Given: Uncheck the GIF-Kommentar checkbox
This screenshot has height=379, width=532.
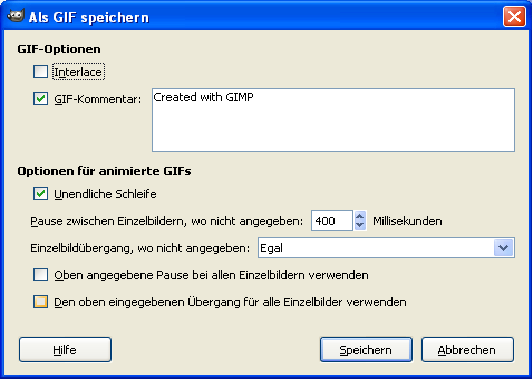Looking at the screenshot, I should [x=40, y=99].
